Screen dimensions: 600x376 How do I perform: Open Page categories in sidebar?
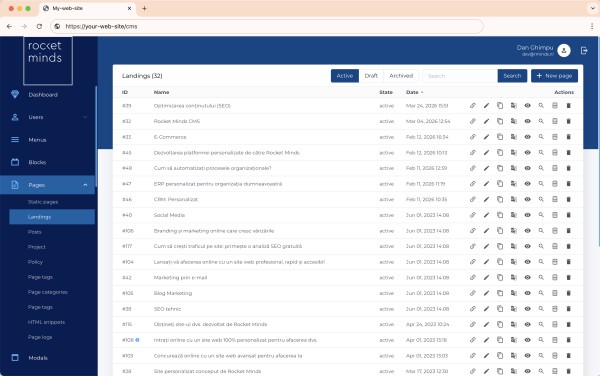coord(47,292)
